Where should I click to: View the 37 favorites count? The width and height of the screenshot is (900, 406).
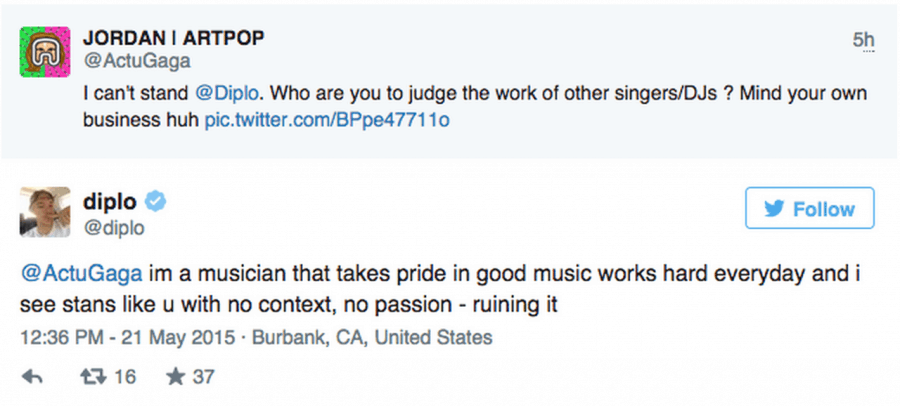click(203, 377)
